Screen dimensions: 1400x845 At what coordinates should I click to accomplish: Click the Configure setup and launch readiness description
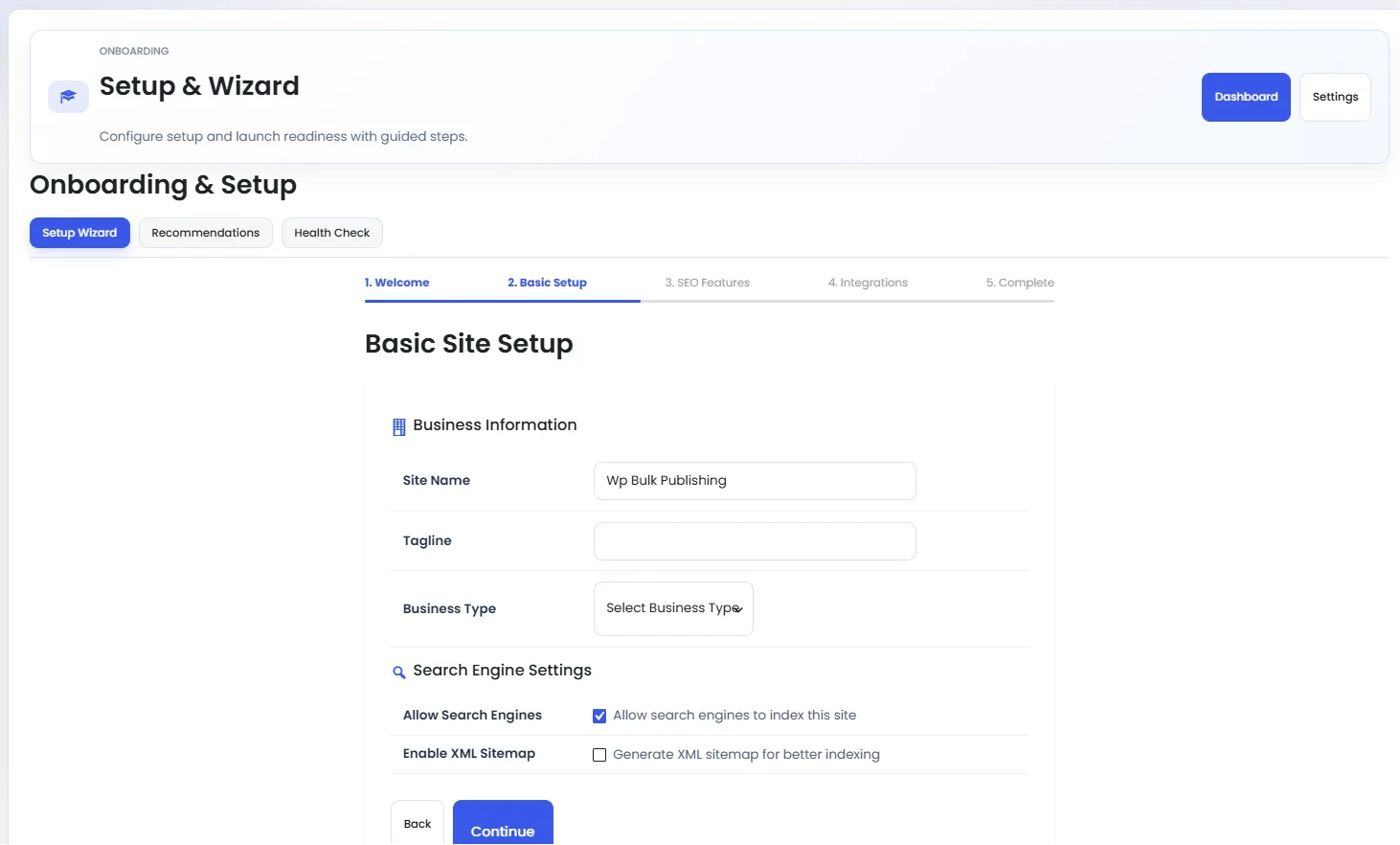(x=283, y=137)
